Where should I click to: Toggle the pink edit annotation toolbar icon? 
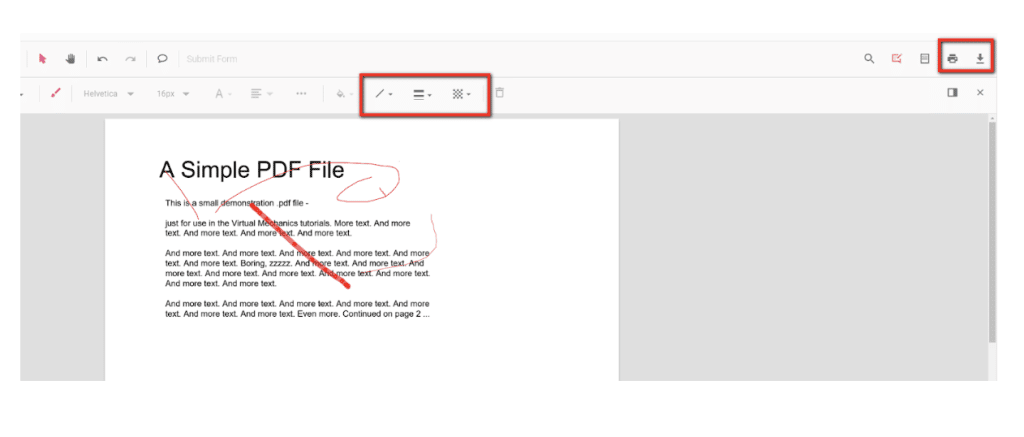(x=897, y=59)
